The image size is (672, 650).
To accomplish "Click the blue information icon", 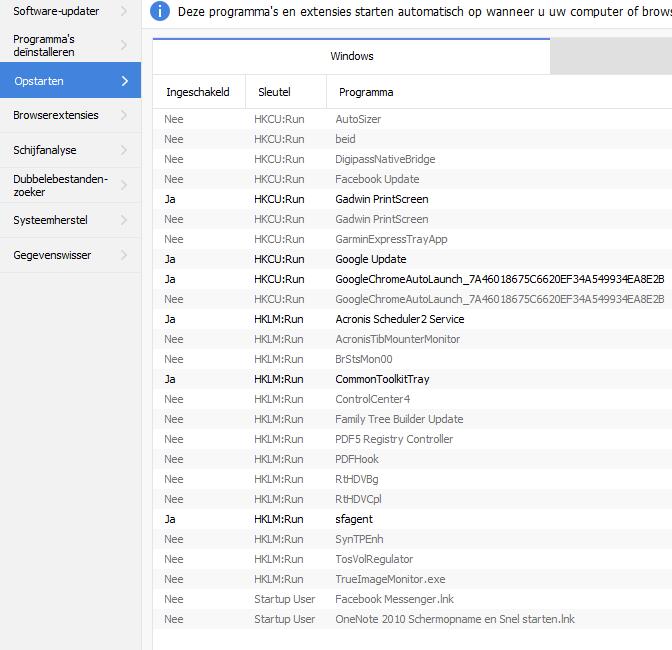I will tap(160, 11).
